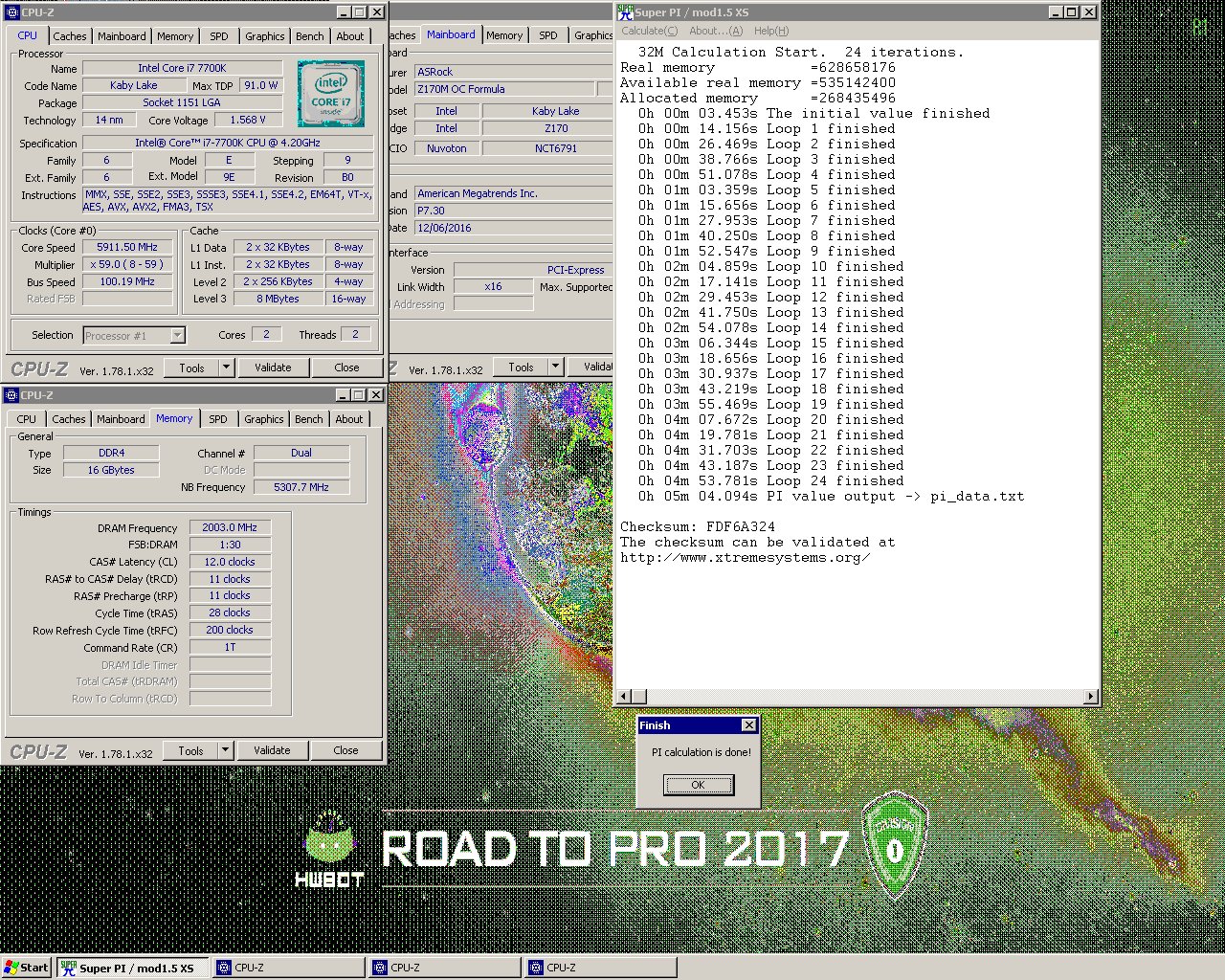Switch to Caches tab in top CPU-Z window
The image size is (1225, 980).
pyautogui.click(x=70, y=36)
